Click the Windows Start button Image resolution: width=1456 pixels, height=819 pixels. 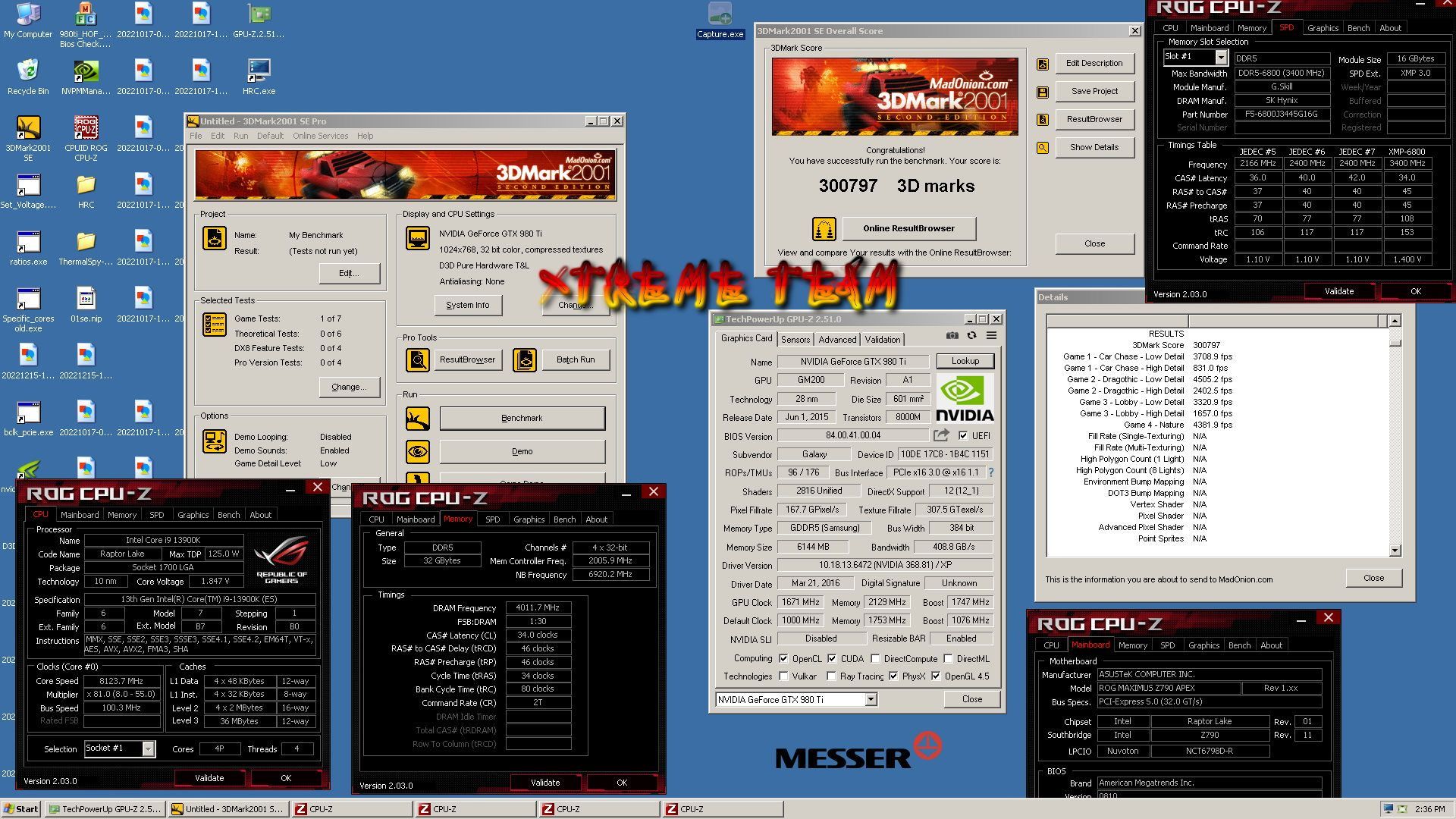(x=21, y=809)
